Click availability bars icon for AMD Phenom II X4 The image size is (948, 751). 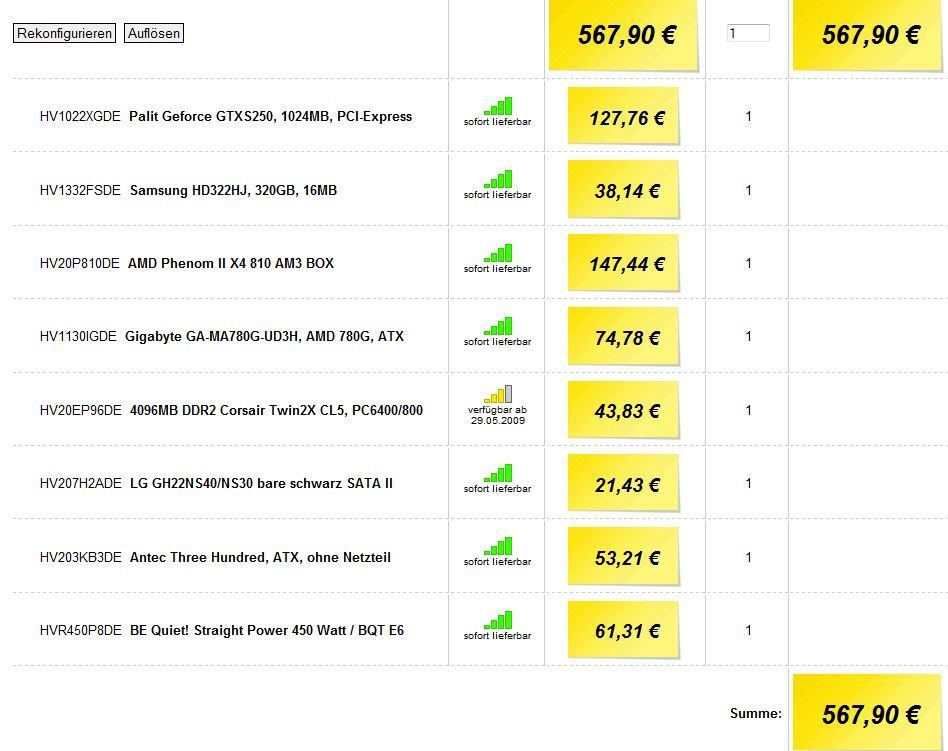point(498,253)
